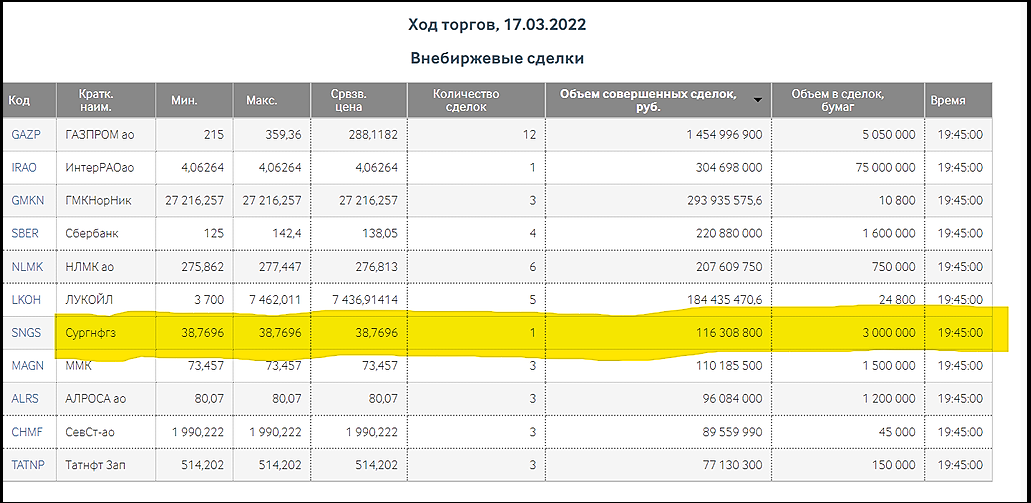Click the 220 880 000 volume value
Image resolution: width=1031 pixels, height=503 pixels.
coord(728,233)
